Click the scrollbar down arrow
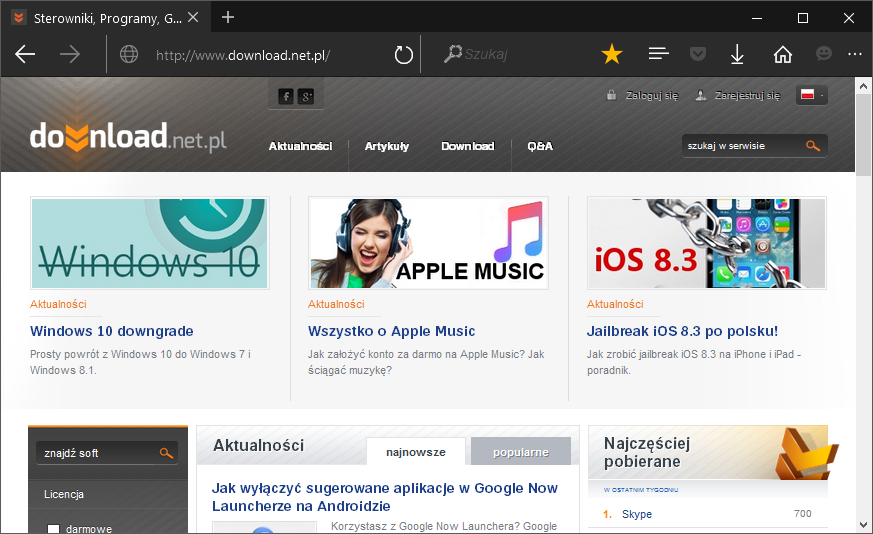Image resolution: width=873 pixels, height=534 pixels. (x=863, y=525)
